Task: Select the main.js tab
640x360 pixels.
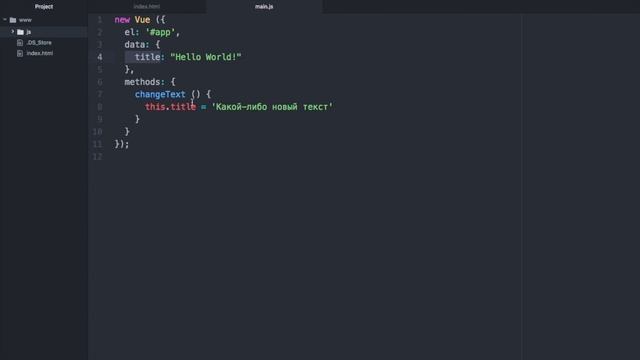Action: point(264,7)
